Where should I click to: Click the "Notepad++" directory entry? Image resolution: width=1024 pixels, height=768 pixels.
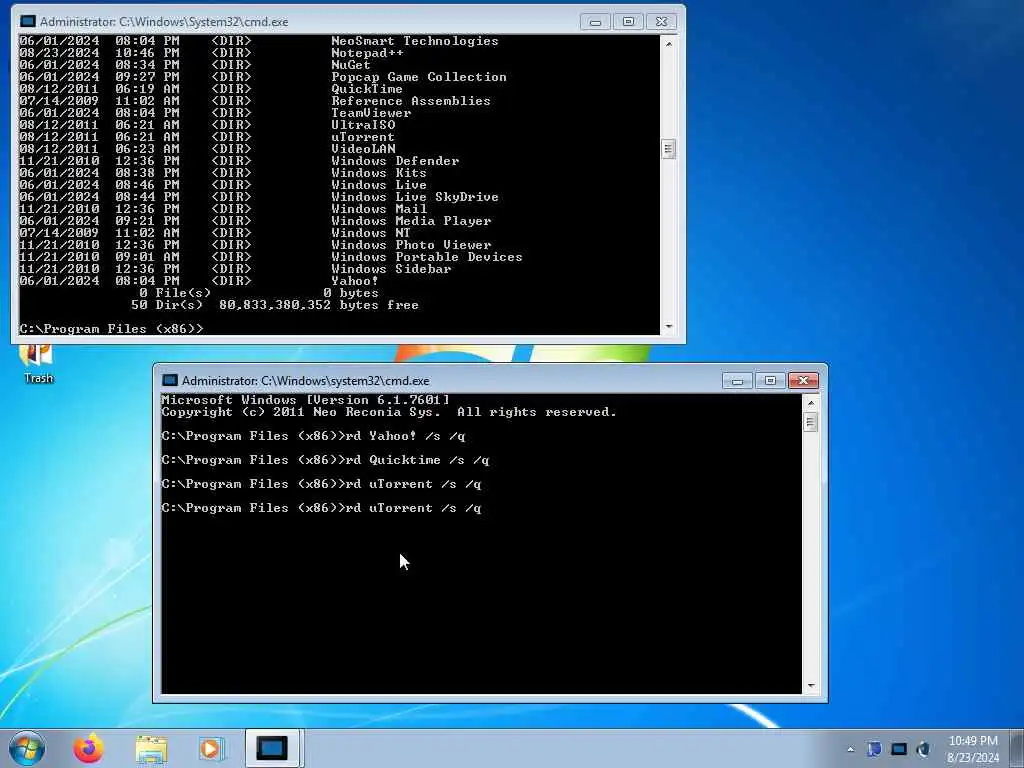click(367, 53)
